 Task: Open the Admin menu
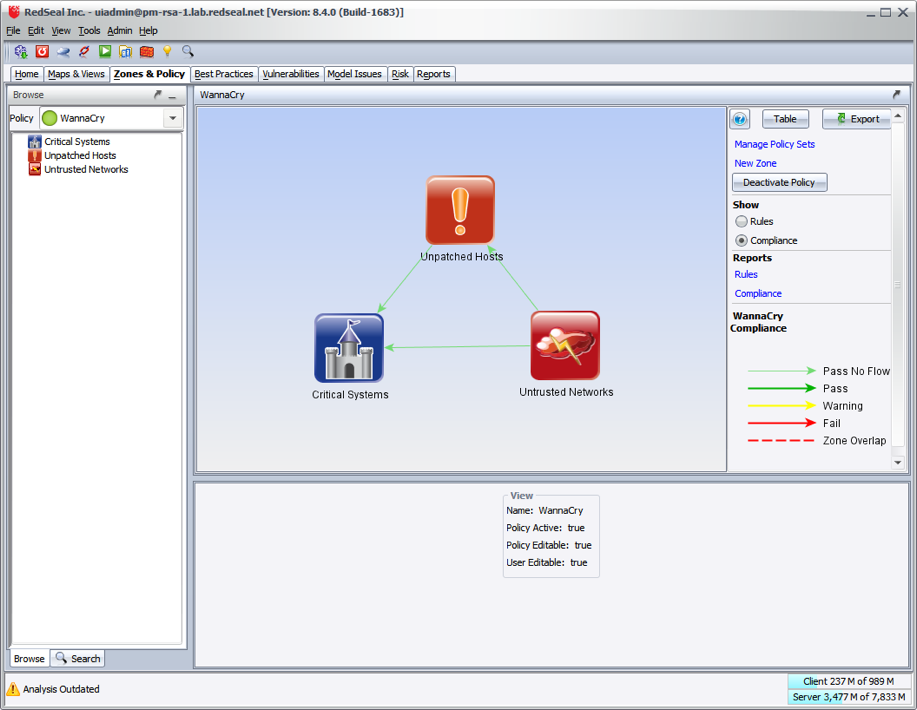[120, 30]
